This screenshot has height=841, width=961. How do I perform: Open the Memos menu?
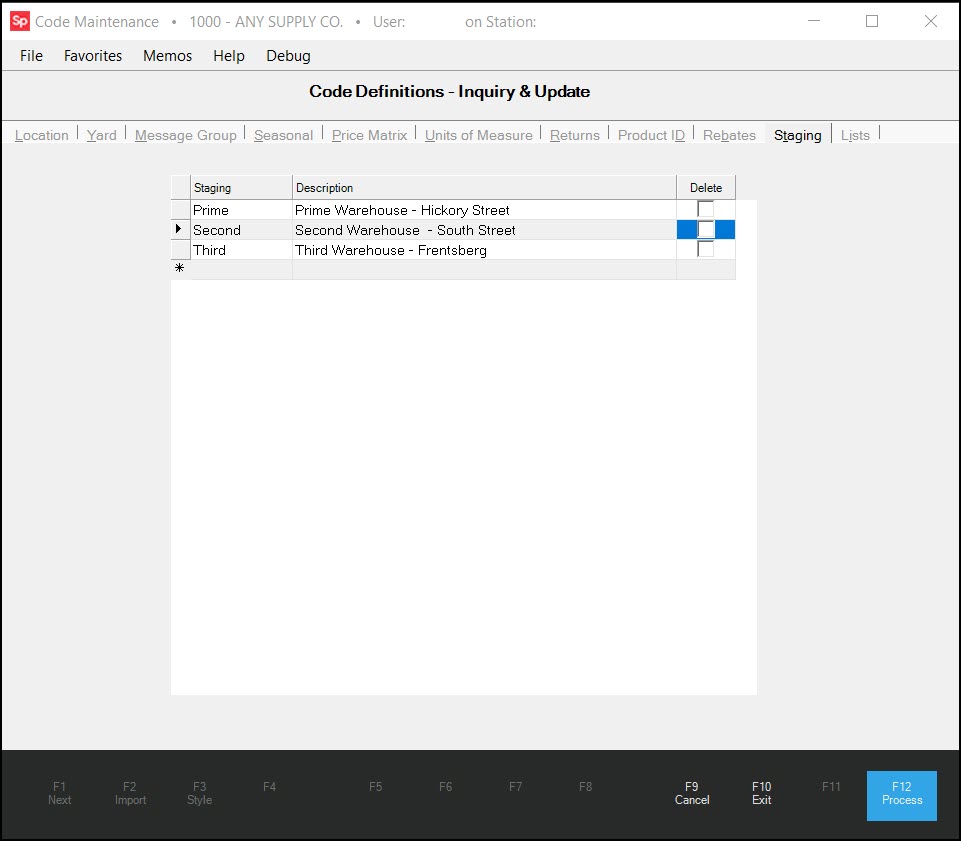click(x=166, y=56)
